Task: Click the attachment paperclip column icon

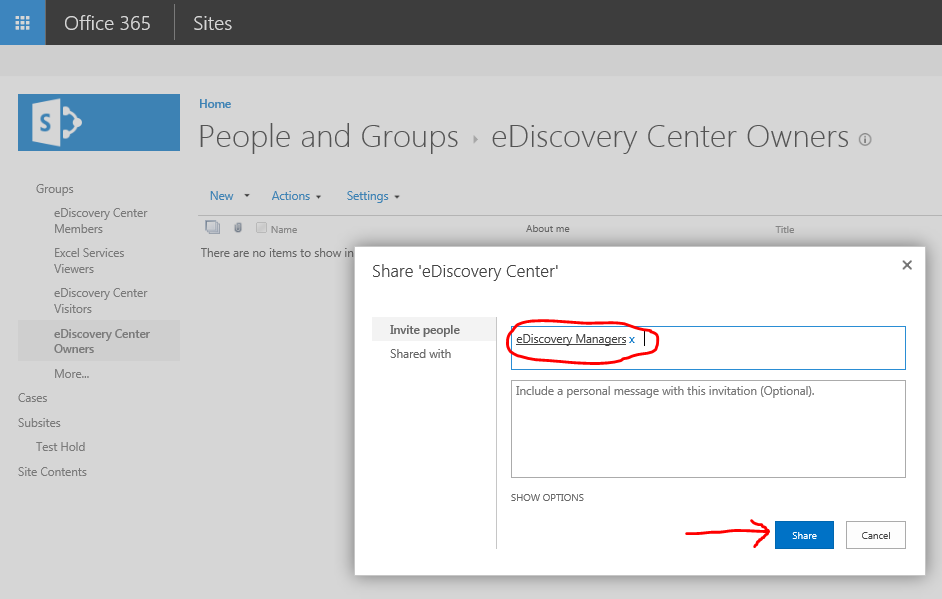Action: (x=238, y=228)
